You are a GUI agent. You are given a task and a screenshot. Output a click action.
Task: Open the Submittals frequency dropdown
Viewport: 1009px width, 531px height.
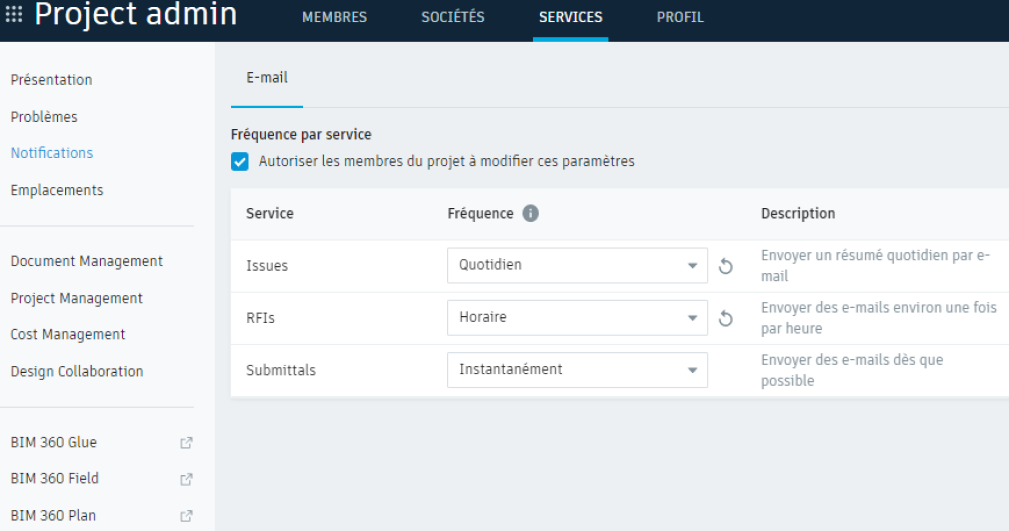(577, 370)
